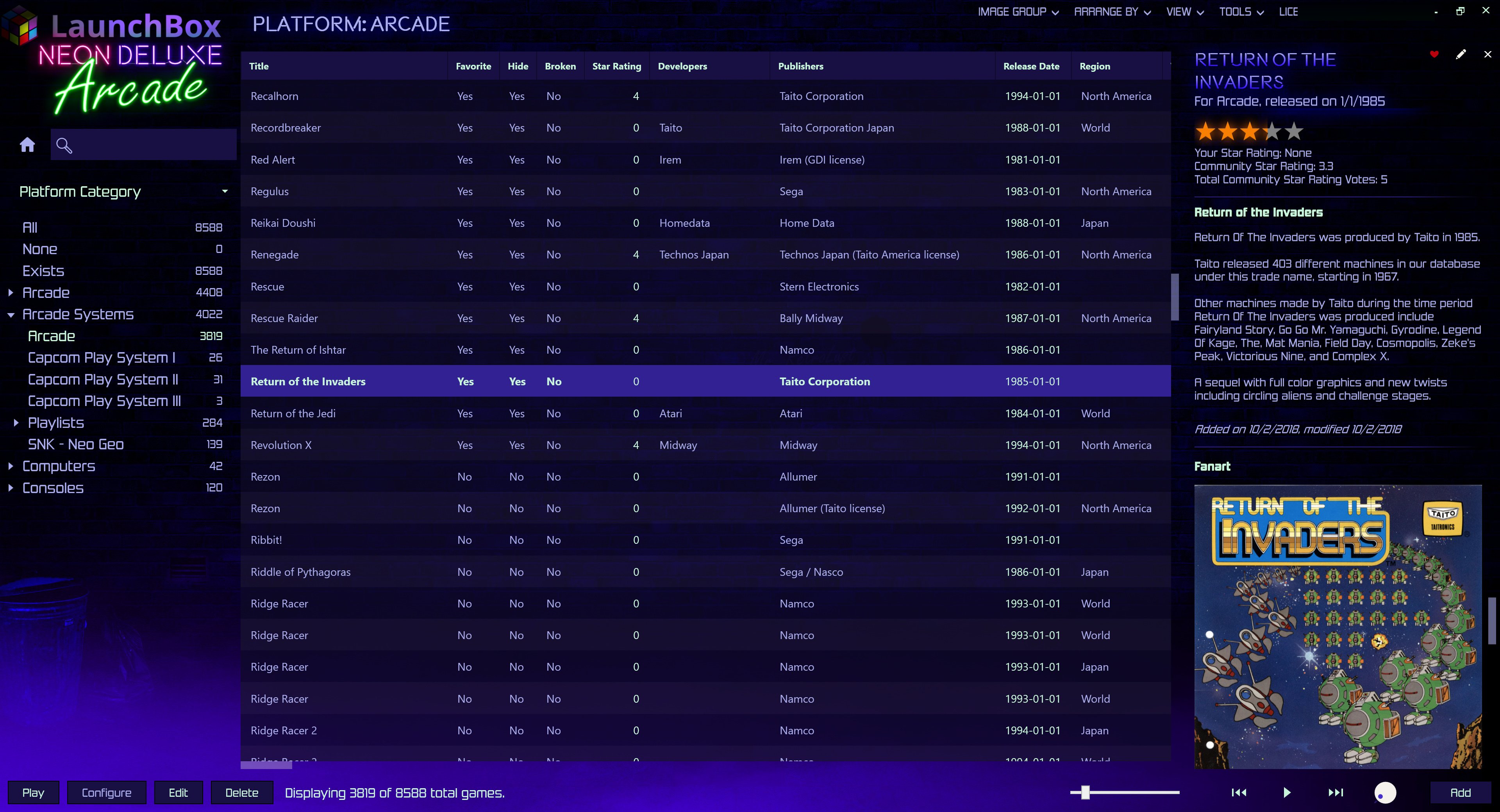Expand the Arcade tree node

pos(11,293)
